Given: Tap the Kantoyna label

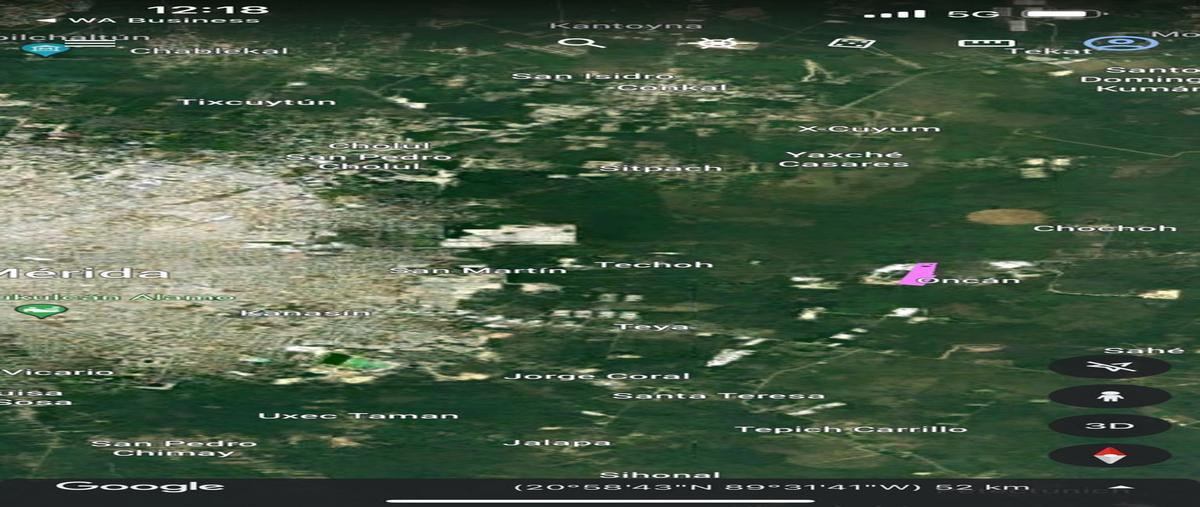Looking at the screenshot, I should coord(626,26).
